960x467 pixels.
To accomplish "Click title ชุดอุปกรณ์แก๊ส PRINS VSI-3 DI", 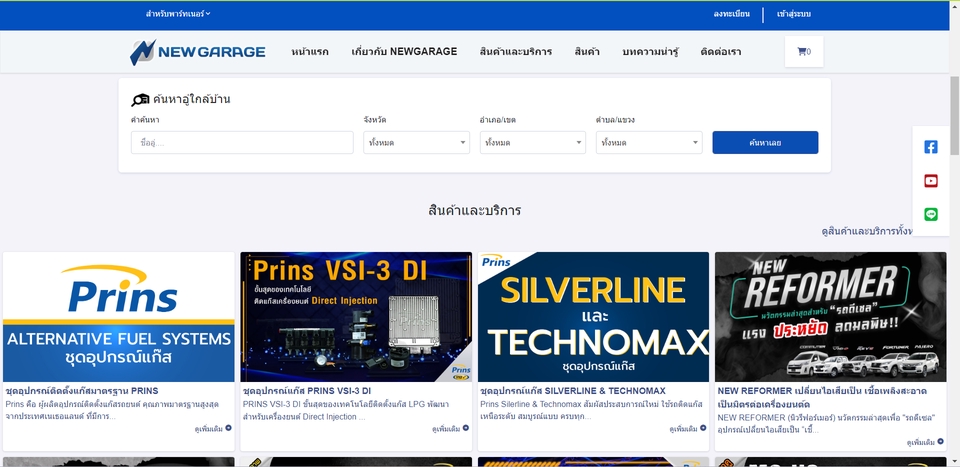I will (307, 390).
